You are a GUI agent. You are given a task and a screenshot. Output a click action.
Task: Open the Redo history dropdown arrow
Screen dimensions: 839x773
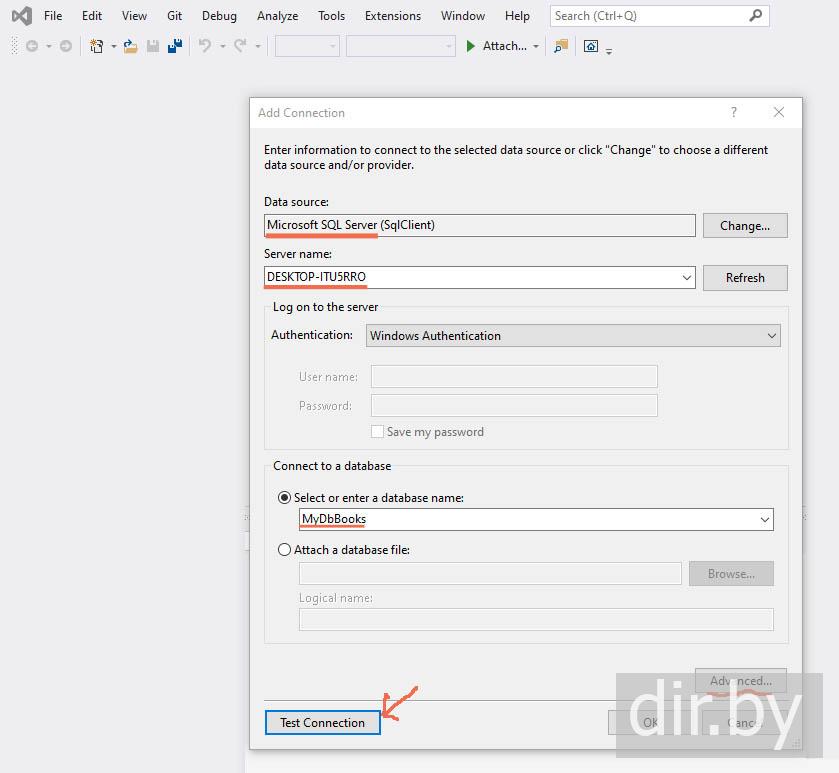pos(258,47)
